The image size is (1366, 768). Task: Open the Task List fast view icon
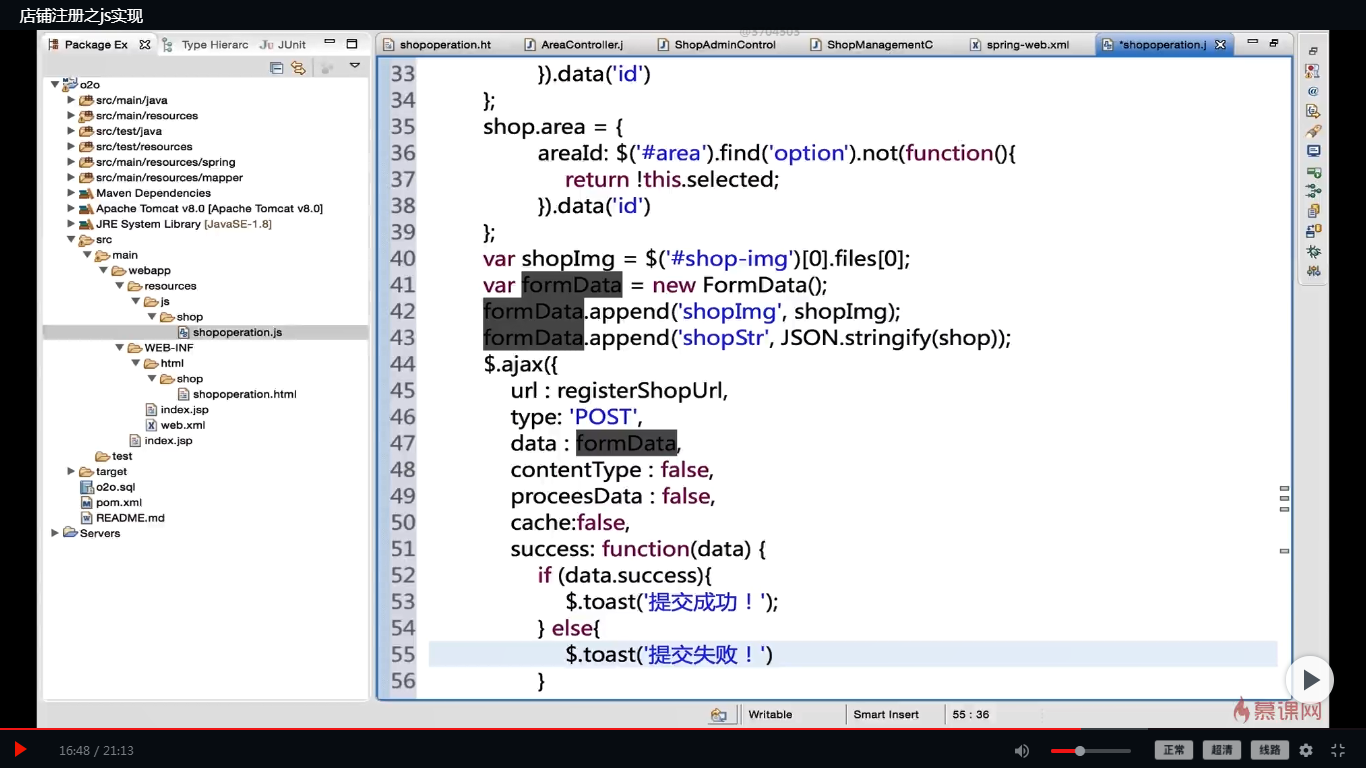[x=1313, y=71]
